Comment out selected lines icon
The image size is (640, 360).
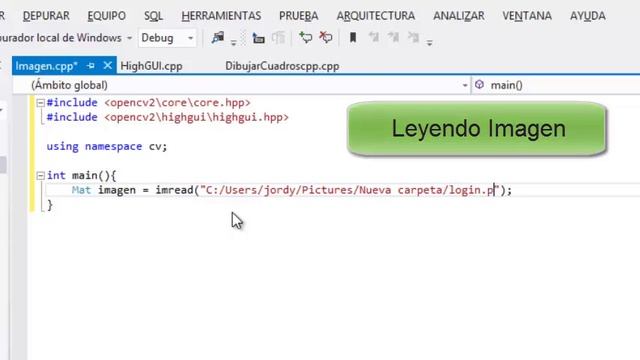[x=305, y=38]
